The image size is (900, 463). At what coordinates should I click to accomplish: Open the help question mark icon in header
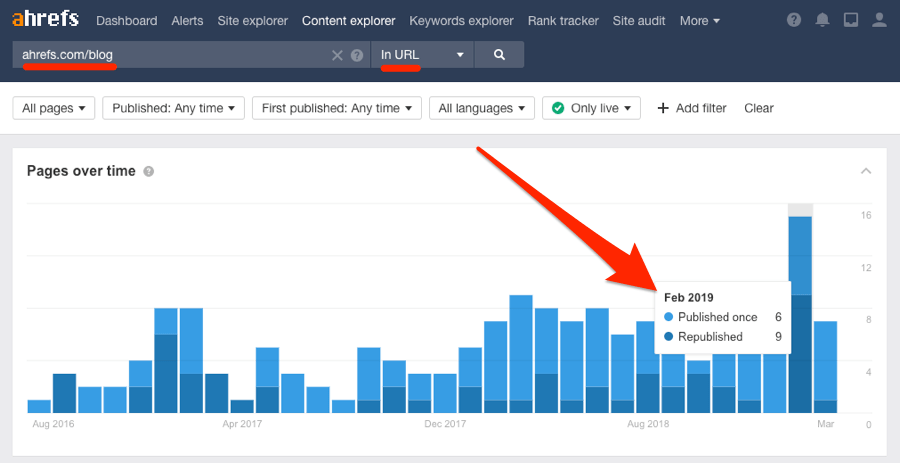click(794, 21)
